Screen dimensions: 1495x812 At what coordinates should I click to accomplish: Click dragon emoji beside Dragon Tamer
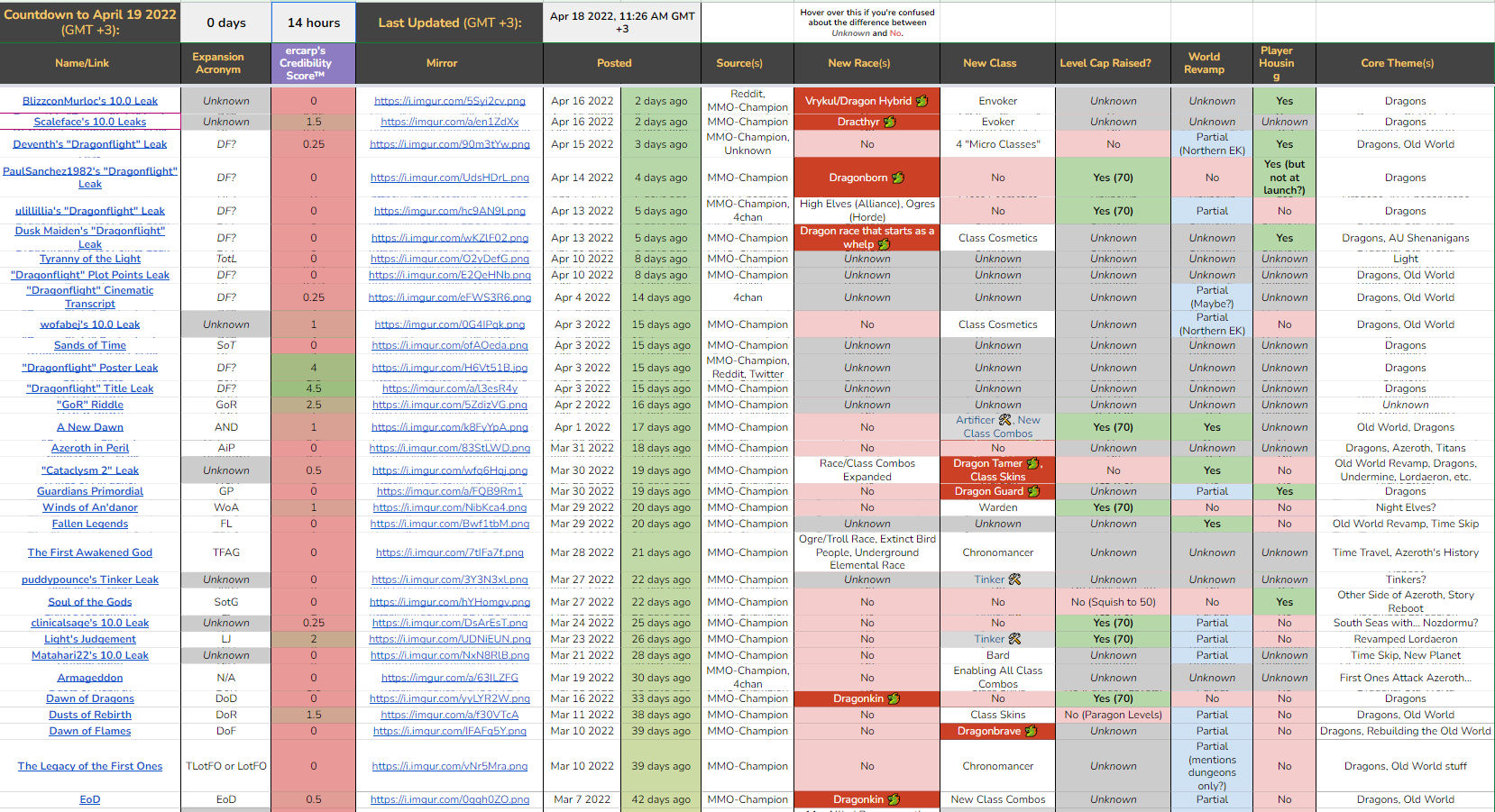pos(1033,463)
